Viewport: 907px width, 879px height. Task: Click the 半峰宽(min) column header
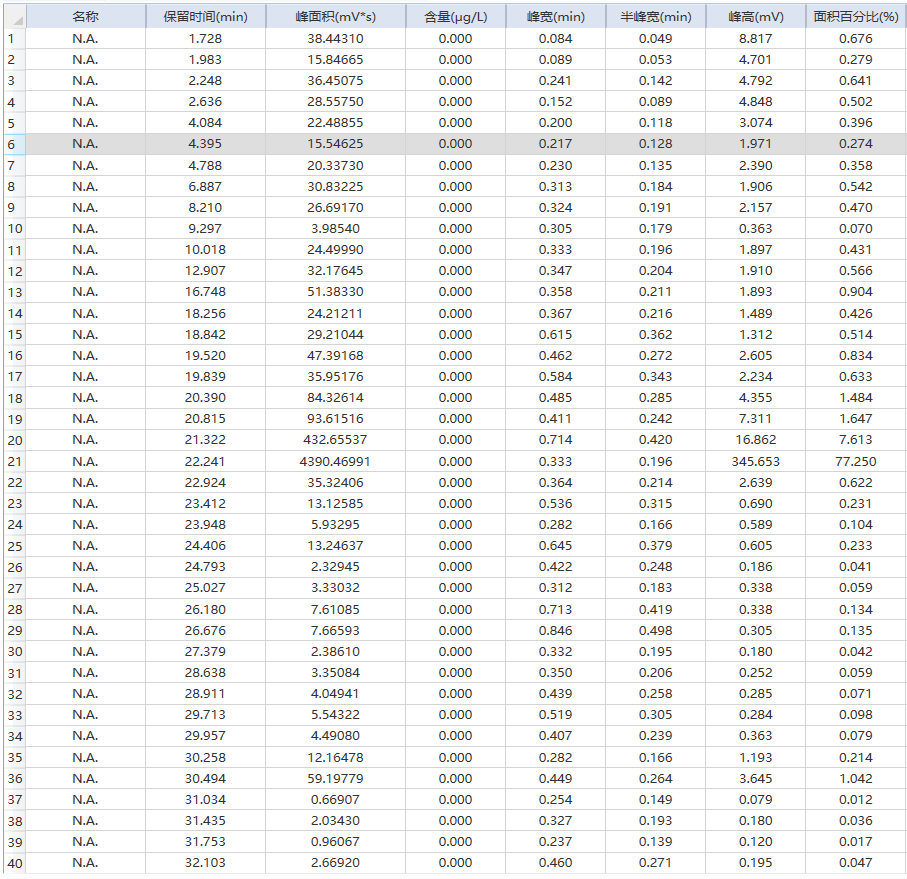[x=655, y=17]
